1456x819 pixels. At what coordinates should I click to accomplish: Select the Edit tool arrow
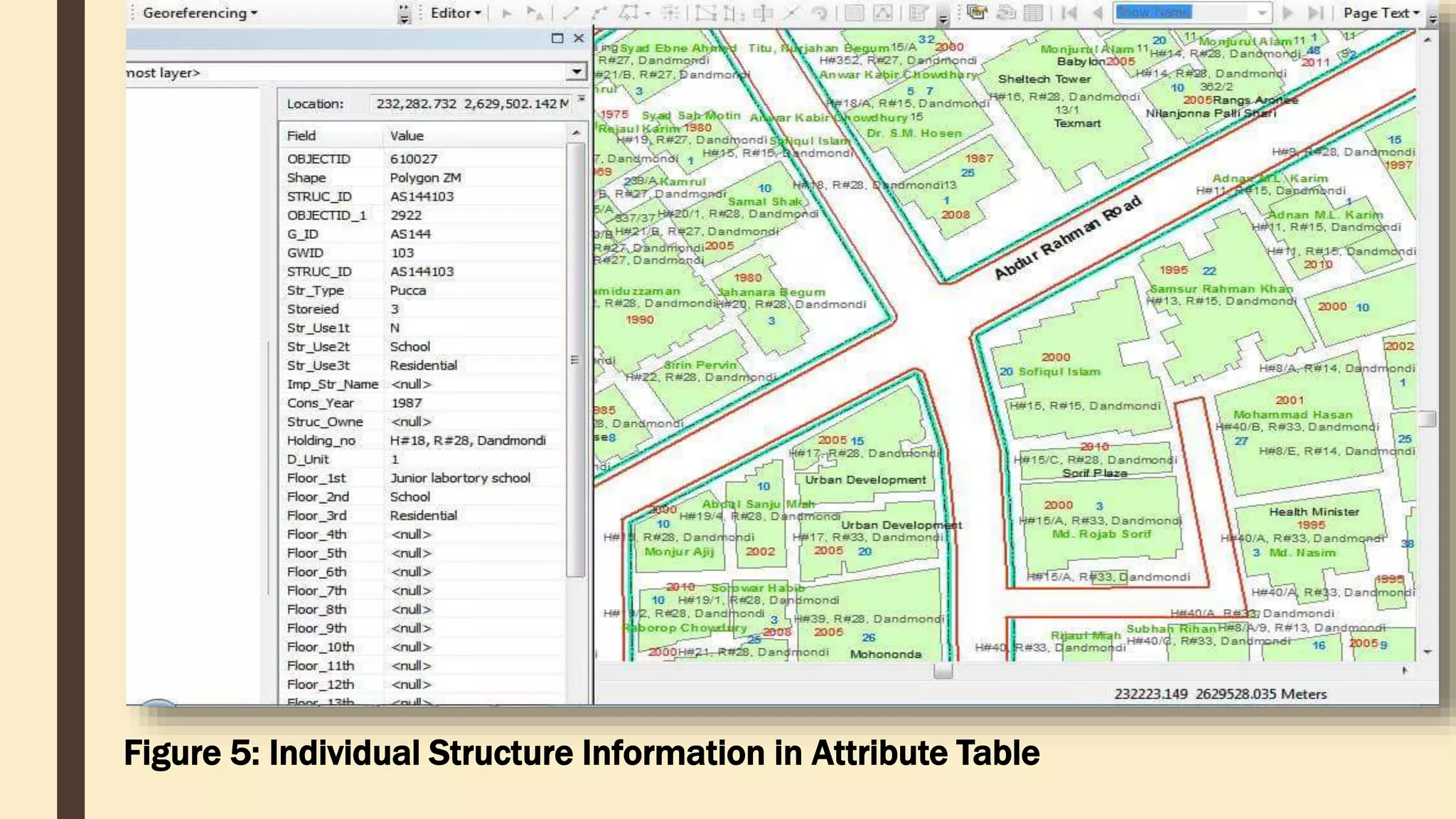pos(507,13)
